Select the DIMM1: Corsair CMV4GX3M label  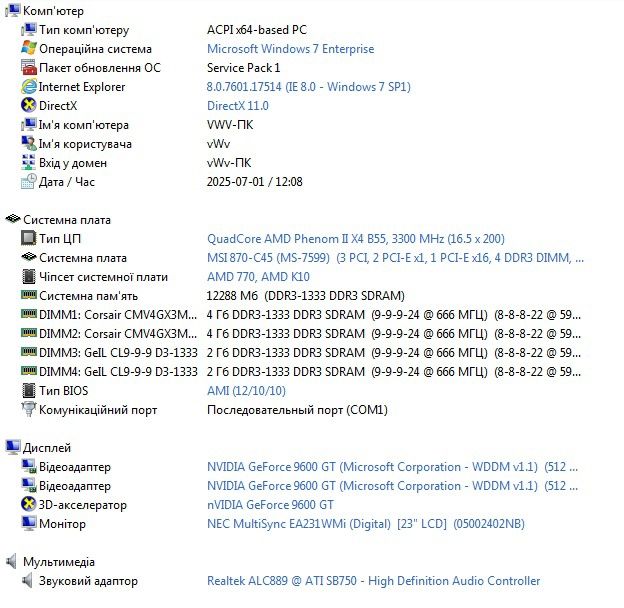tap(118, 314)
